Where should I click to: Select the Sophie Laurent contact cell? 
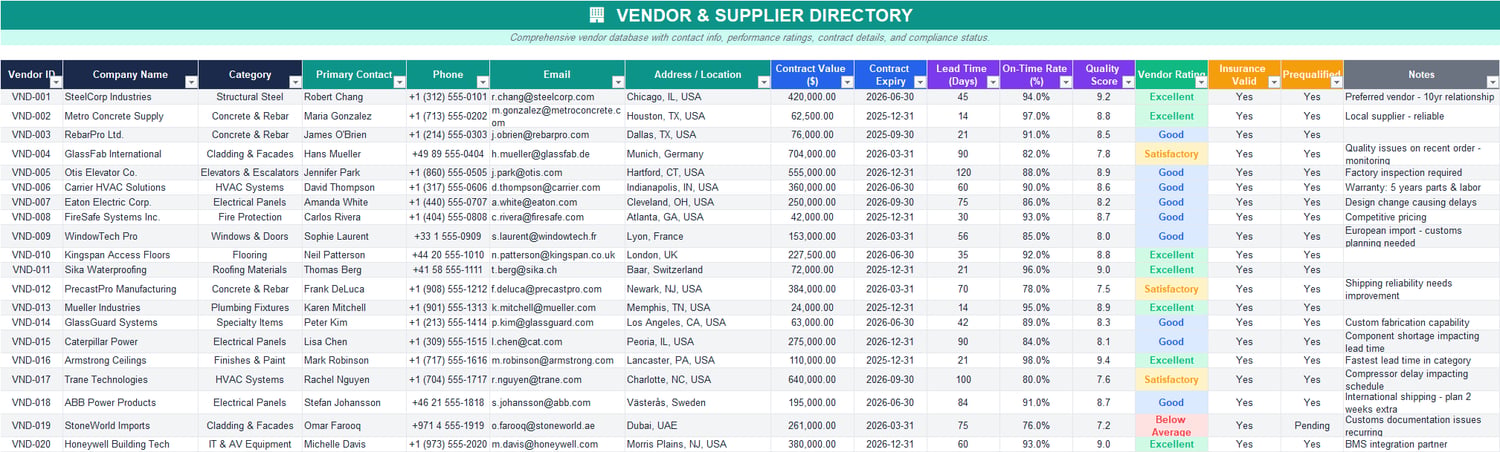pos(355,236)
